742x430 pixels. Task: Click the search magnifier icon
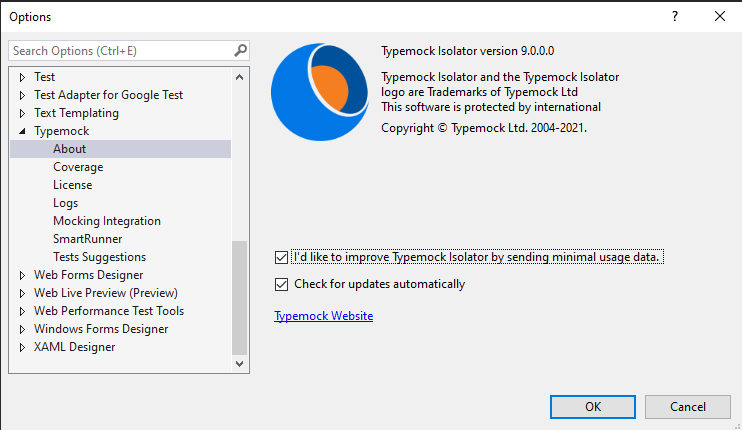(240, 50)
